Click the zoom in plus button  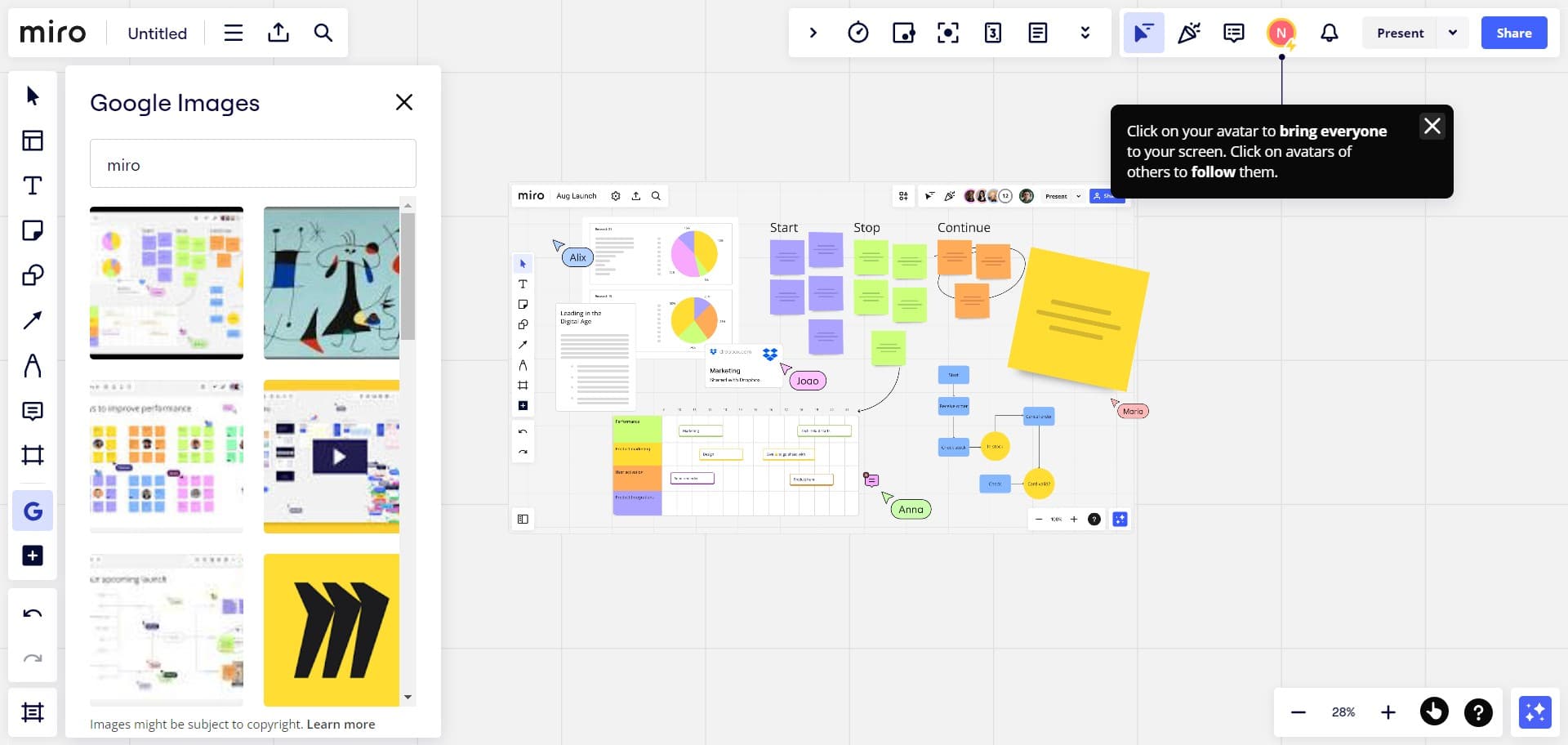click(x=1388, y=712)
